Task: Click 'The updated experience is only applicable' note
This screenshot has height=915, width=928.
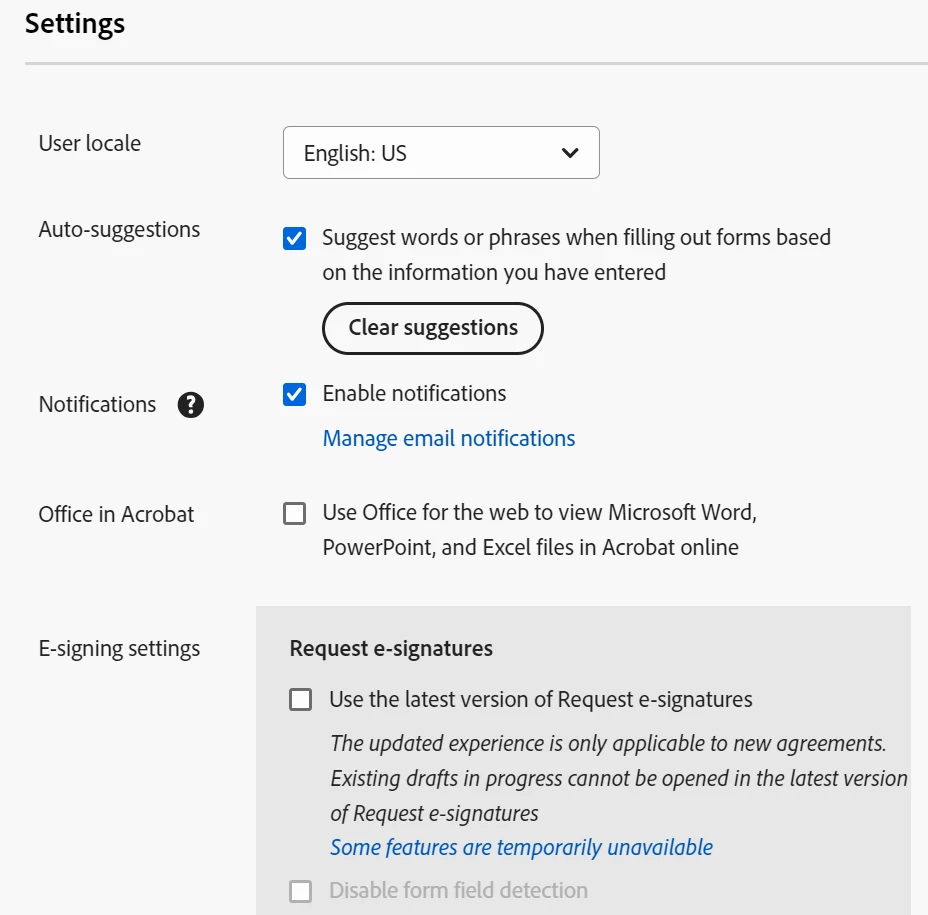Action: point(619,778)
